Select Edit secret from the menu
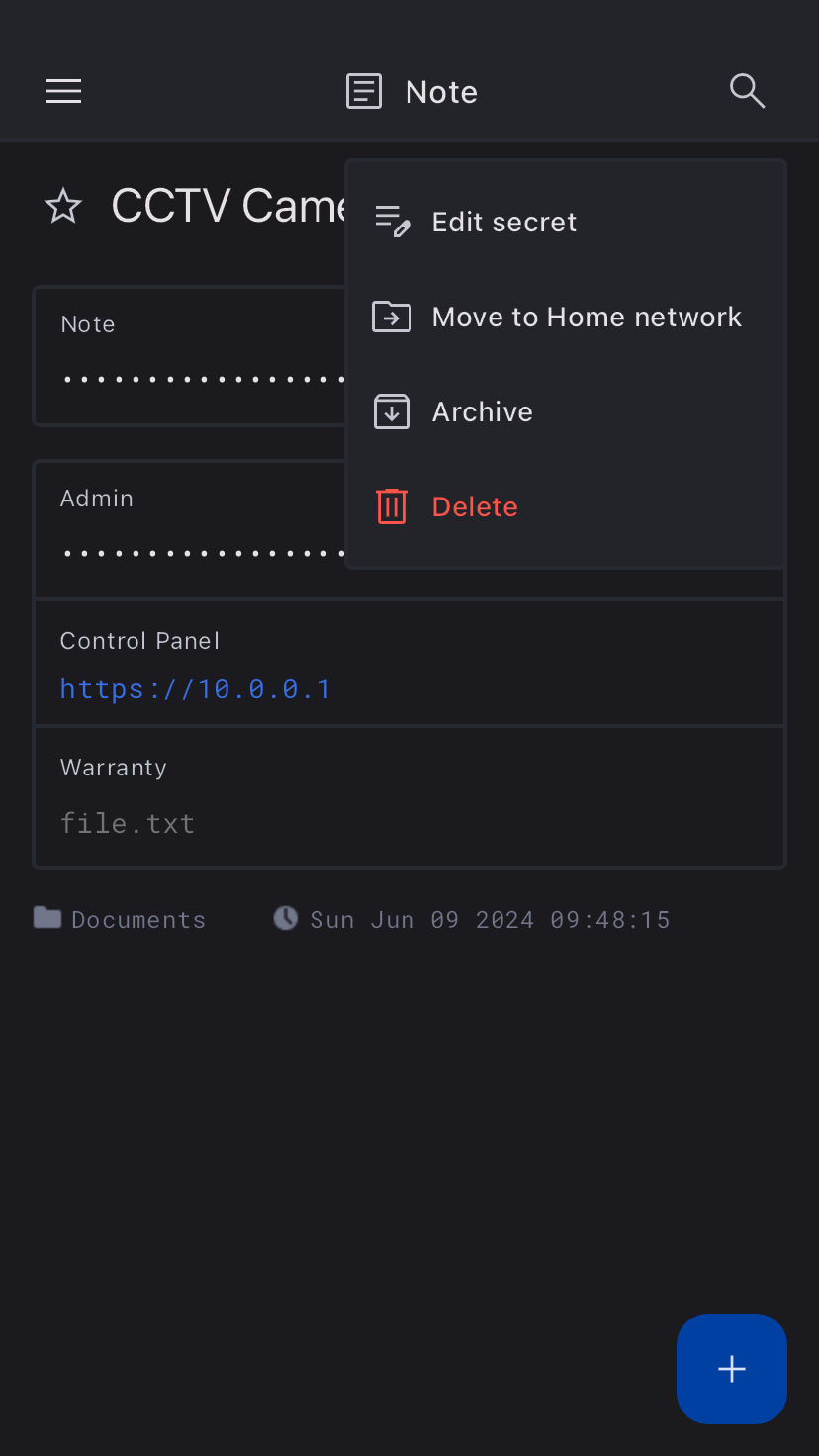819x1456 pixels. (504, 222)
